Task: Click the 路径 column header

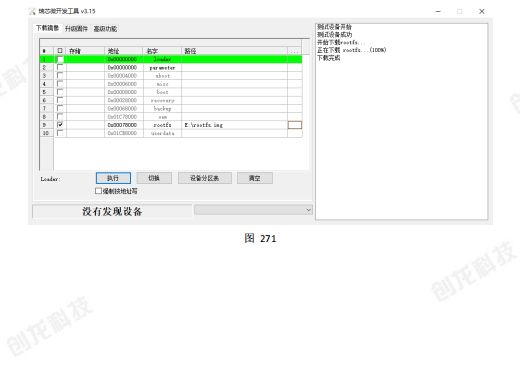Action: coord(235,51)
